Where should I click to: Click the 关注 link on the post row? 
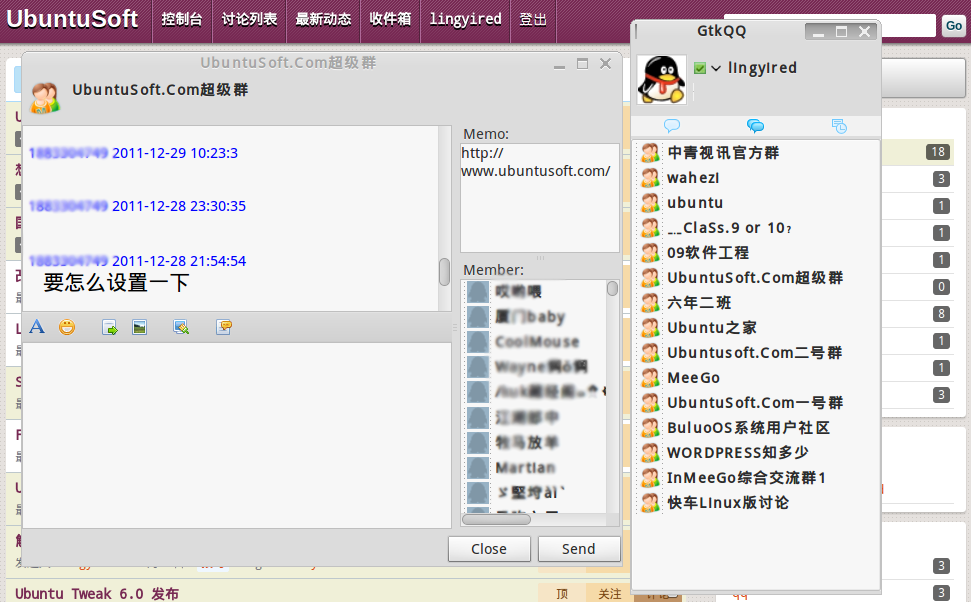[x=610, y=593]
